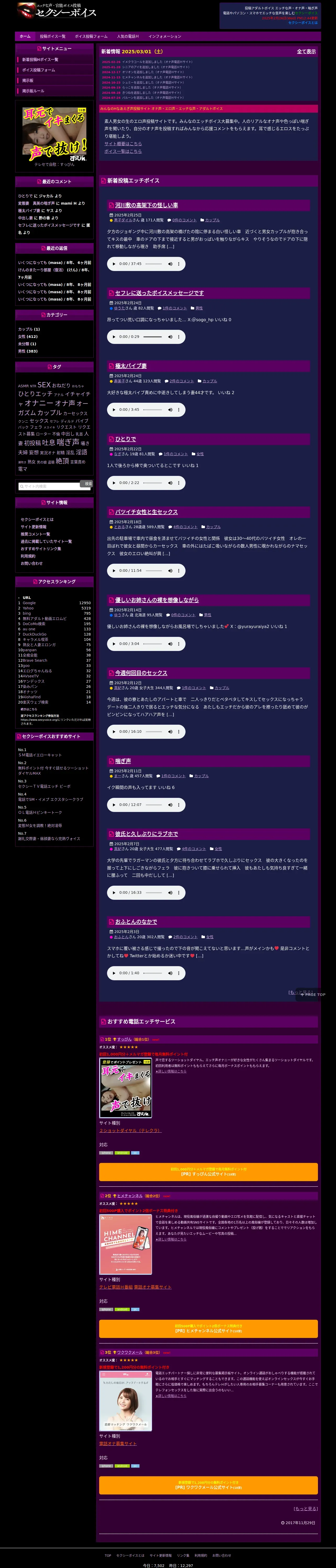Click the sidebar banner advertisement image
Image resolution: width=336 pixels, height=1568 pixels.
coord(54,135)
